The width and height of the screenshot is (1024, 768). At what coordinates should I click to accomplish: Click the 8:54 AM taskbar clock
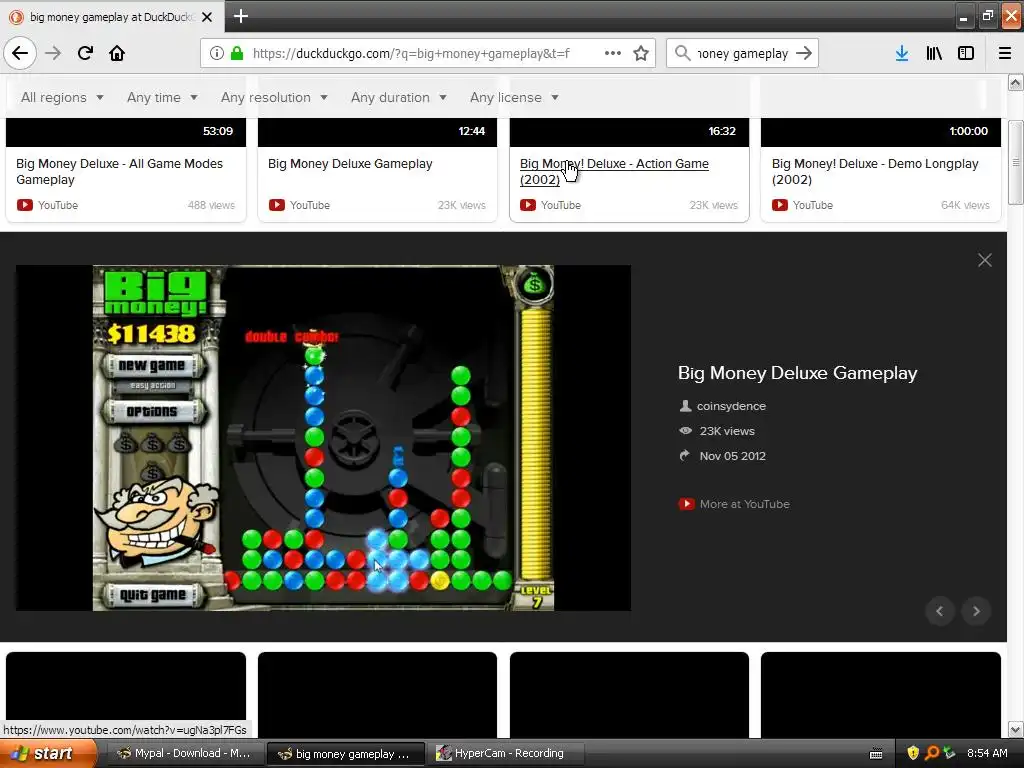click(987, 753)
